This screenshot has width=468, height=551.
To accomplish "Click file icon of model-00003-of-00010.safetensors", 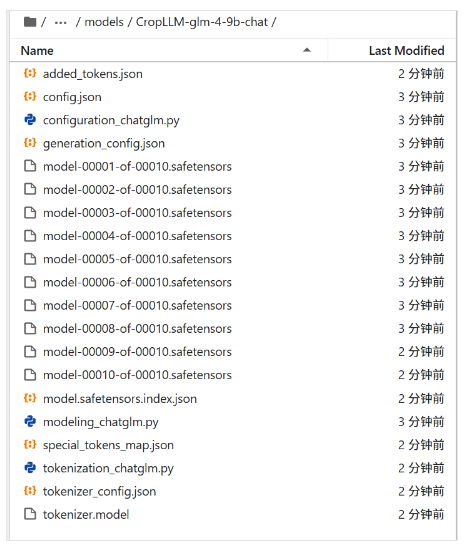I will point(30,212).
